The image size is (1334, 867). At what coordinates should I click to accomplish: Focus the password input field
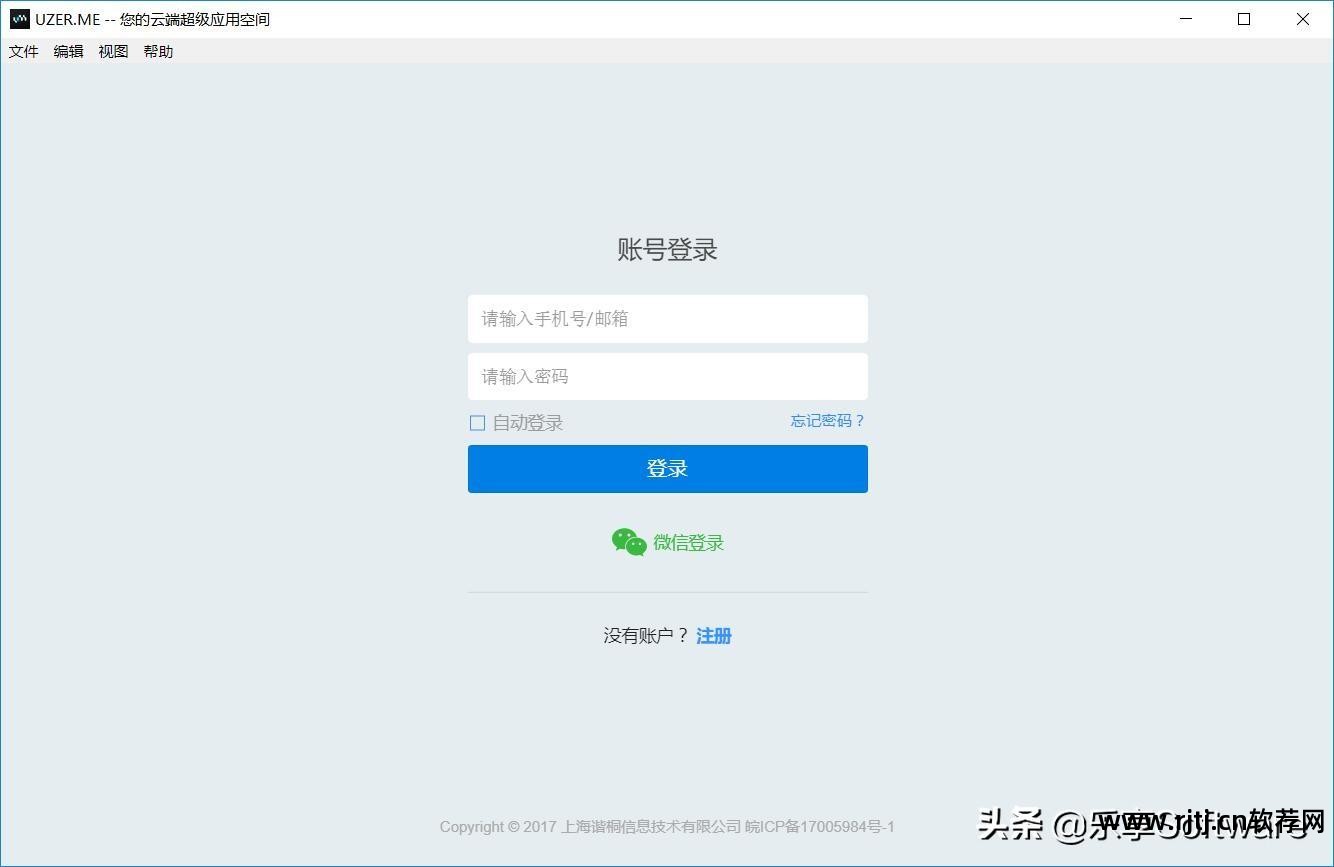pyautogui.click(x=668, y=377)
